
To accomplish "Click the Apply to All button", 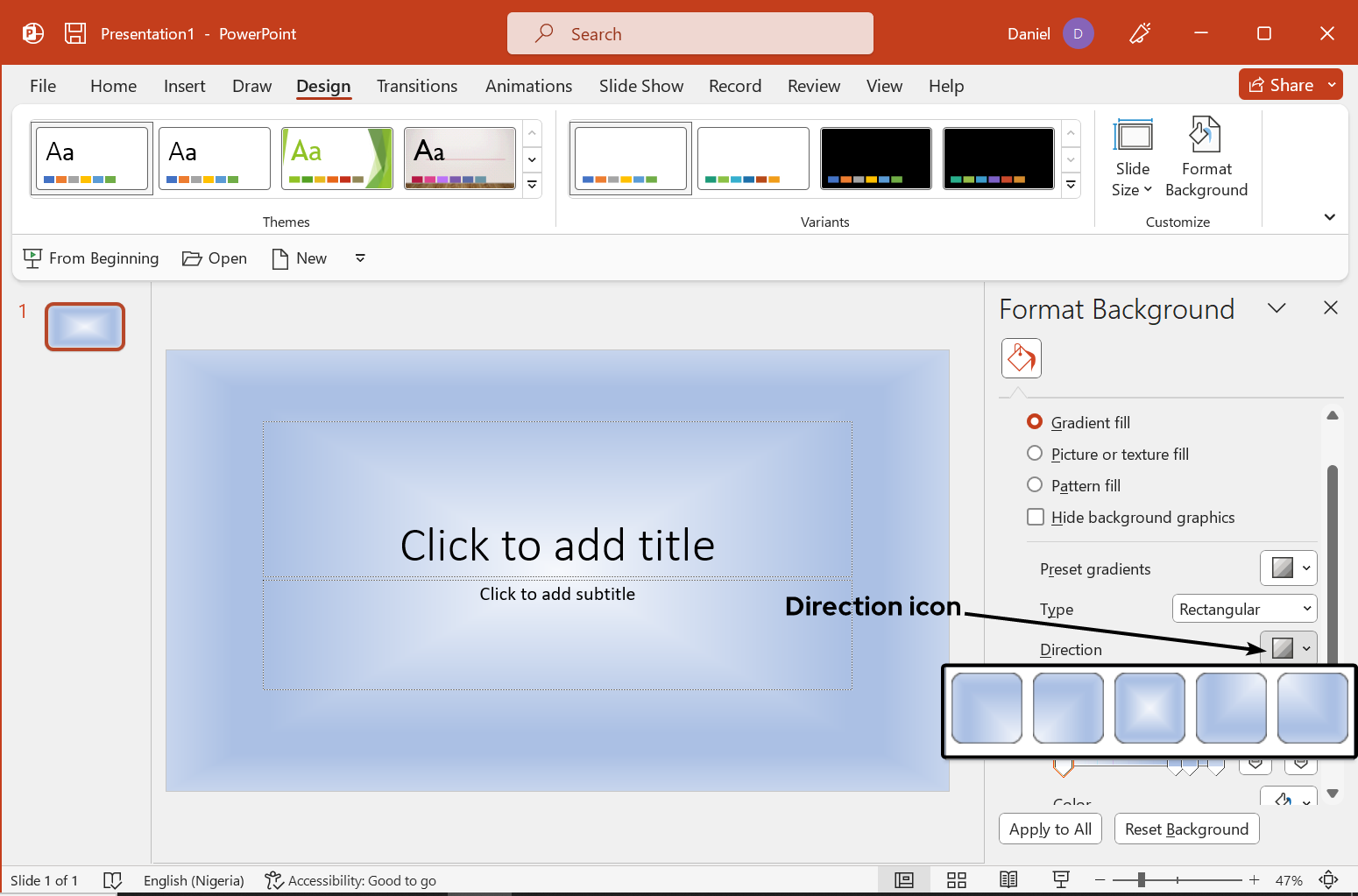I will click(1050, 829).
